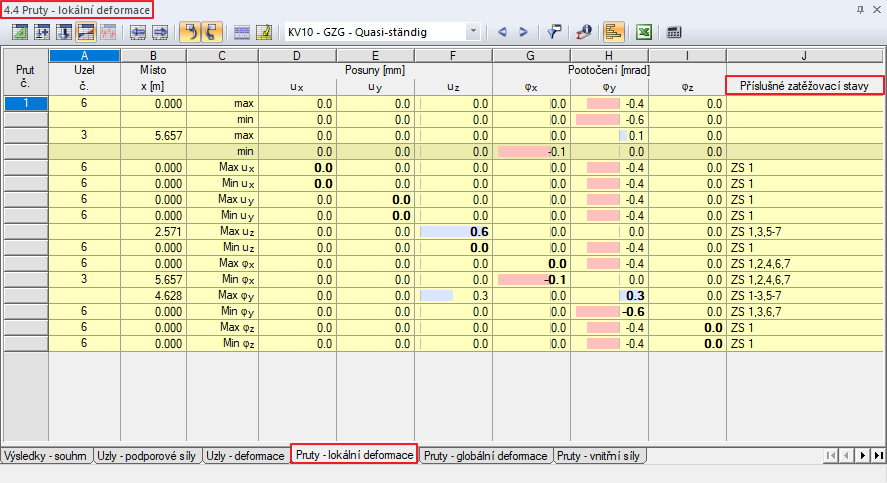
Task: Open the Uzly - deformace tab
Action: [x=246, y=456]
